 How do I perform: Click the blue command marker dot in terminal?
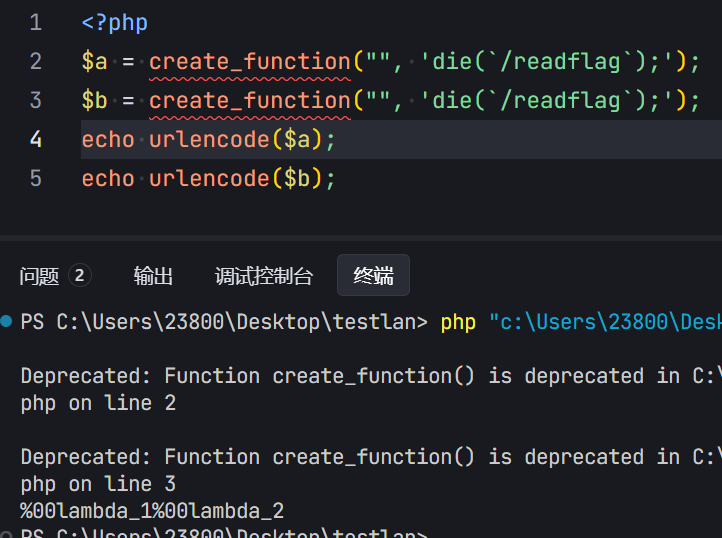pyautogui.click(x=7, y=321)
